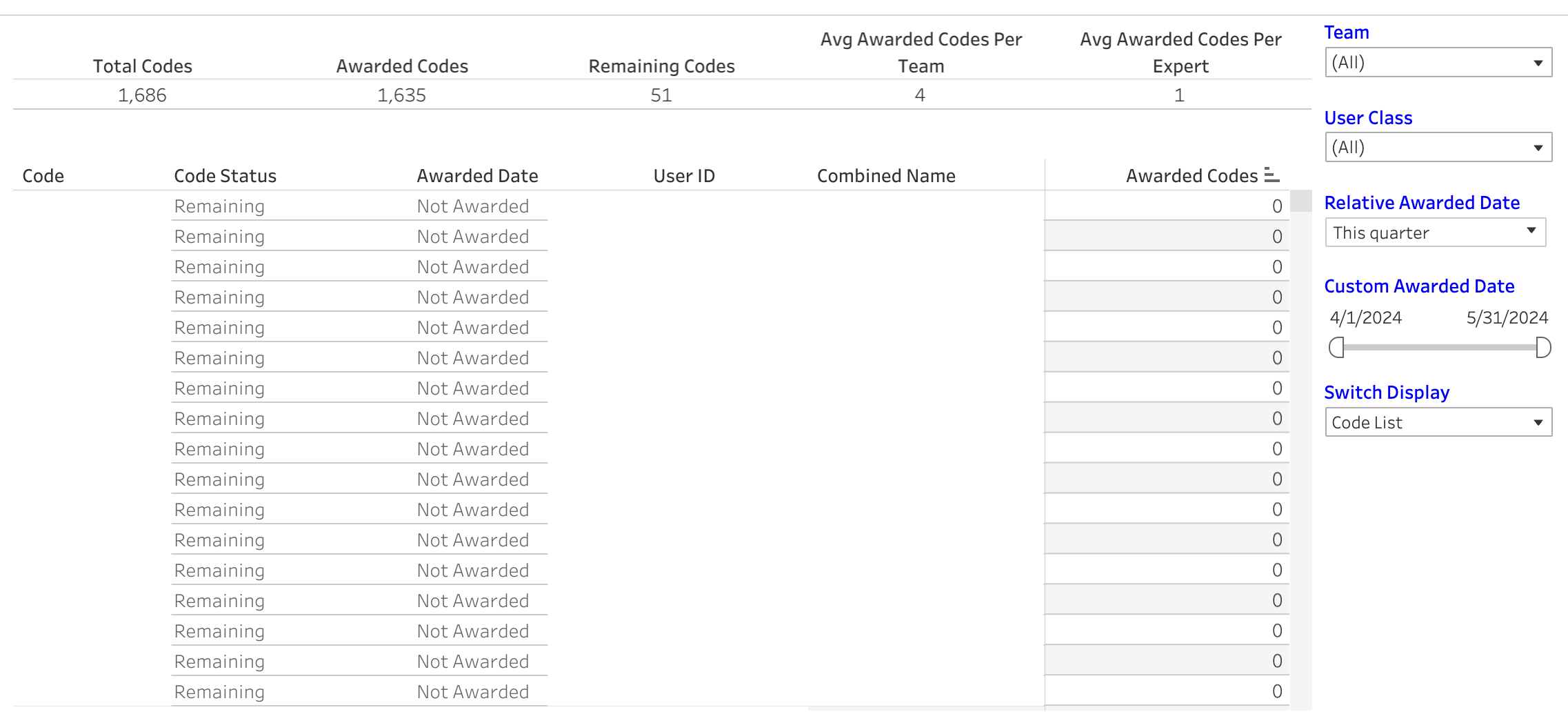The image size is (1568, 723).
Task: Click the right handle of date slider
Action: (x=1543, y=348)
